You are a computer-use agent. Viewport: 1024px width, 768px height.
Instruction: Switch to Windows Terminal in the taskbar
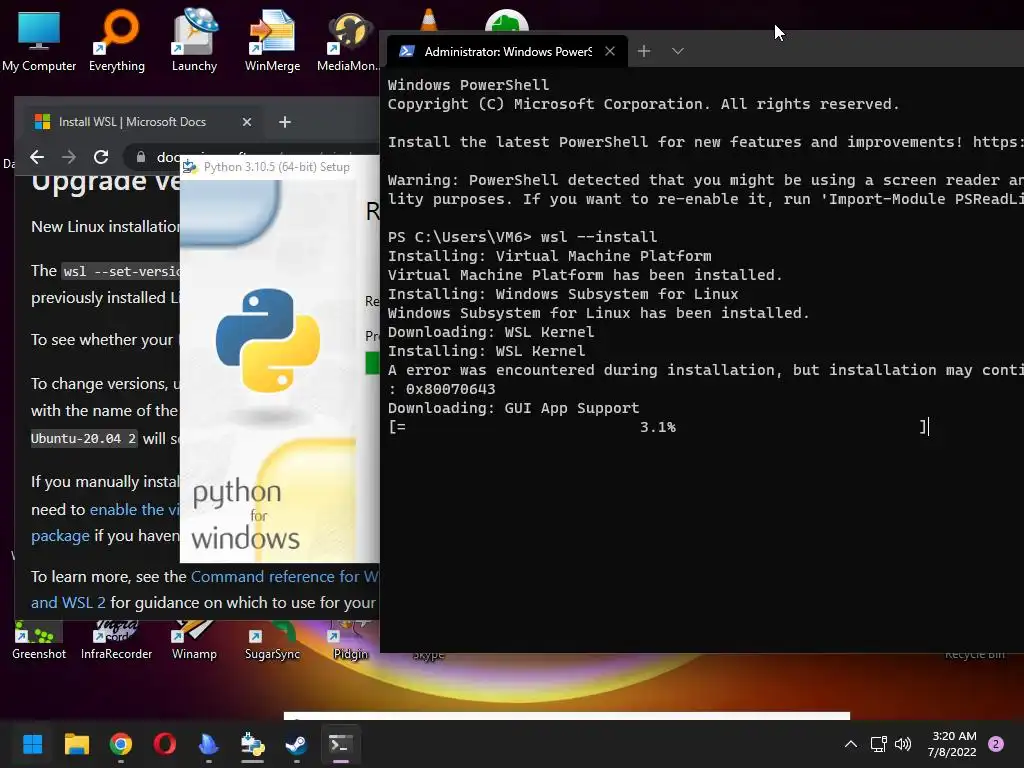point(340,744)
